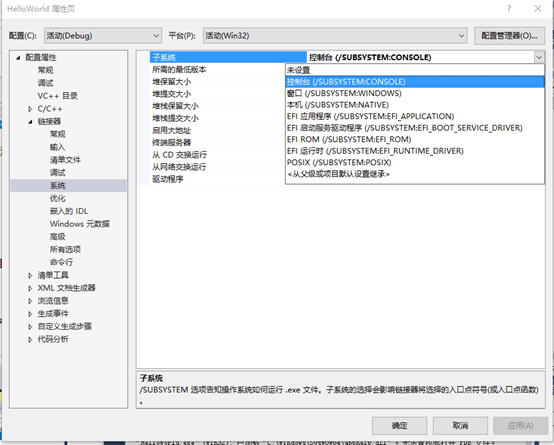Expand the C/C++ tree node
Viewport: 554px width, 445px height.
(30, 109)
